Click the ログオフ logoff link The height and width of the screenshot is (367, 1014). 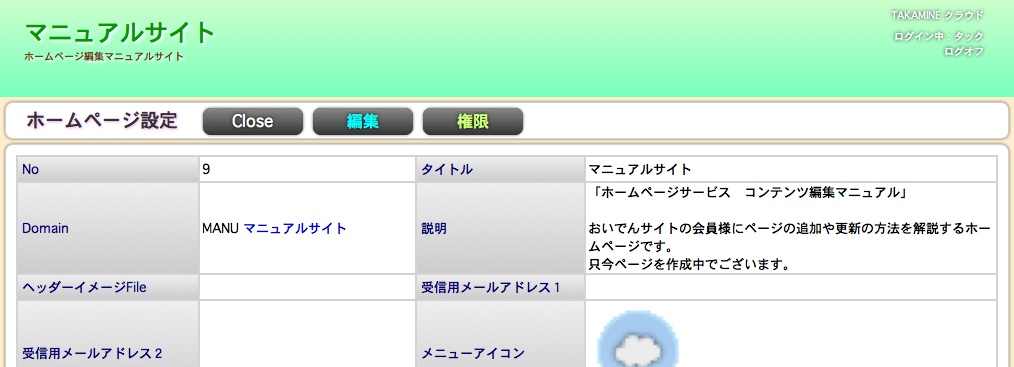964,51
